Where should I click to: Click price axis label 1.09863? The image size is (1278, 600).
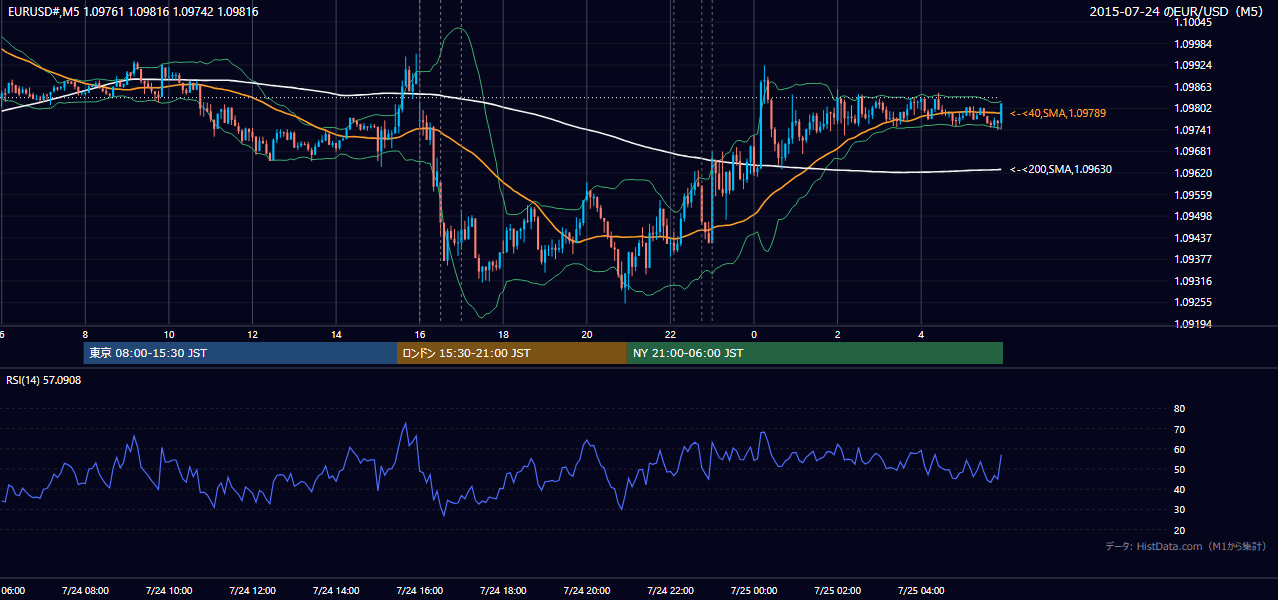[1193, 88]
